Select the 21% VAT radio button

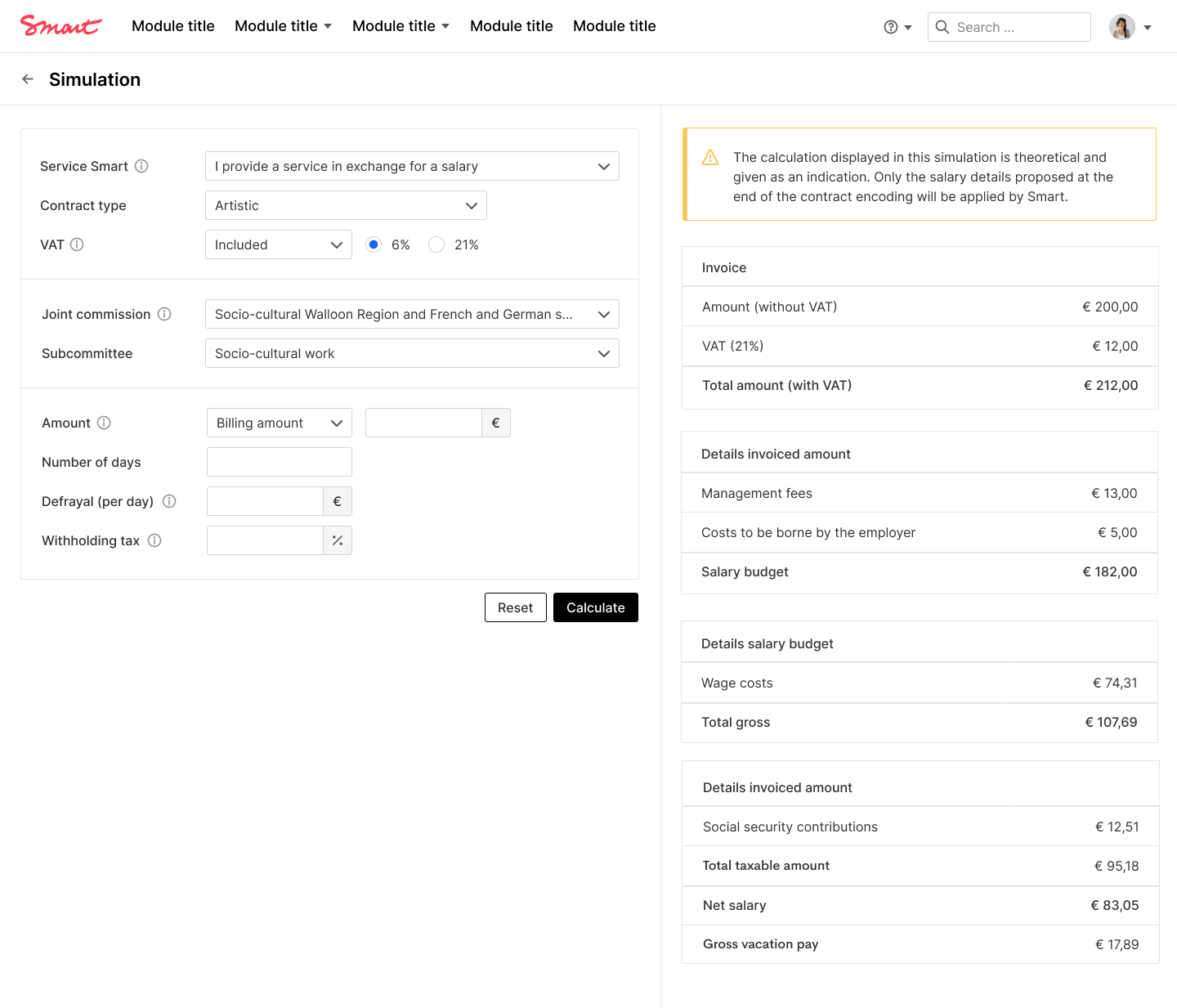point(436,244)
